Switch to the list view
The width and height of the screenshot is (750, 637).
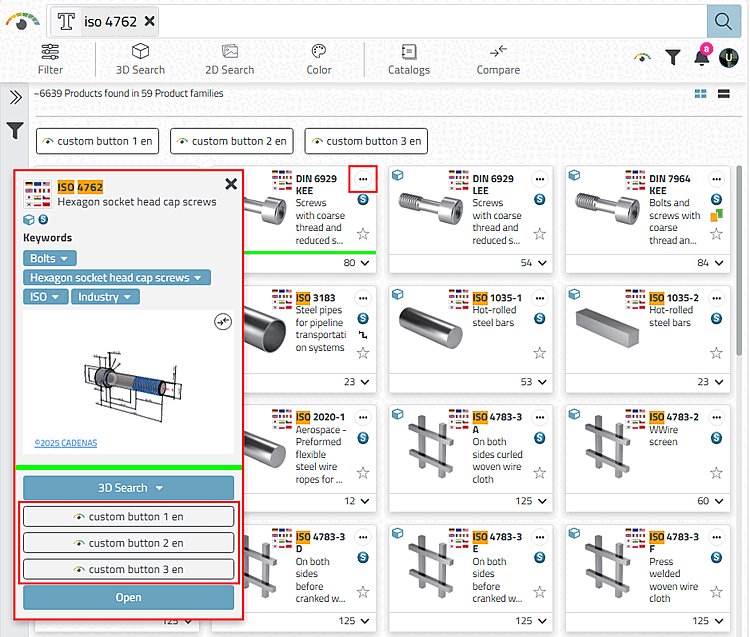click(x=724, y=94)
